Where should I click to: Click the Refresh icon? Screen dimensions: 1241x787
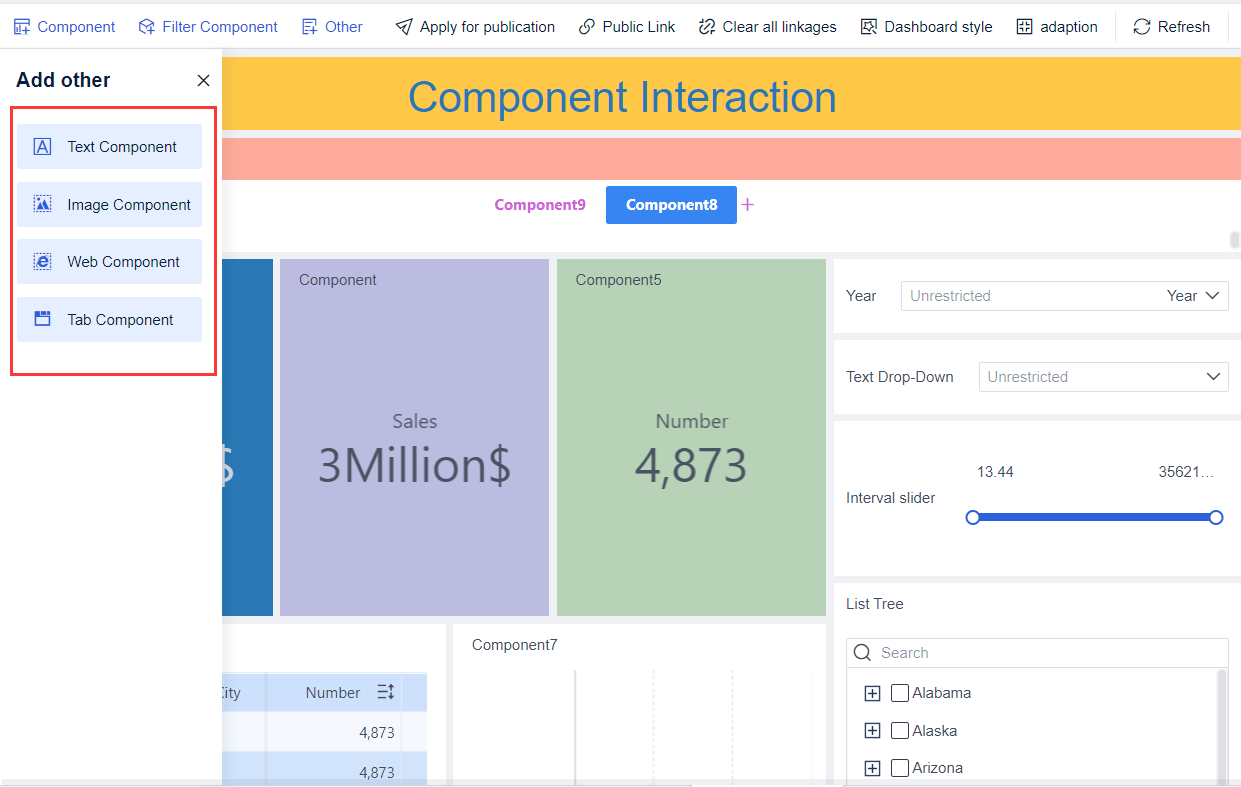click(x=1141, y=26)
